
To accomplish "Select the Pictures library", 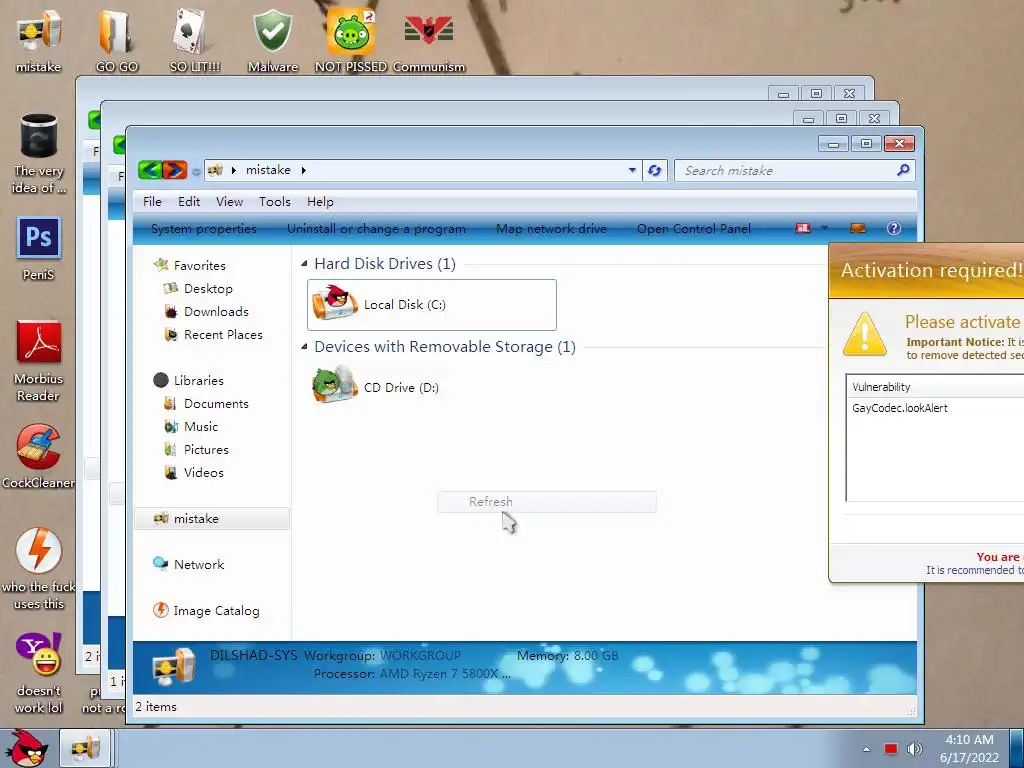I will pyautogui.click(x=206, y=450).
